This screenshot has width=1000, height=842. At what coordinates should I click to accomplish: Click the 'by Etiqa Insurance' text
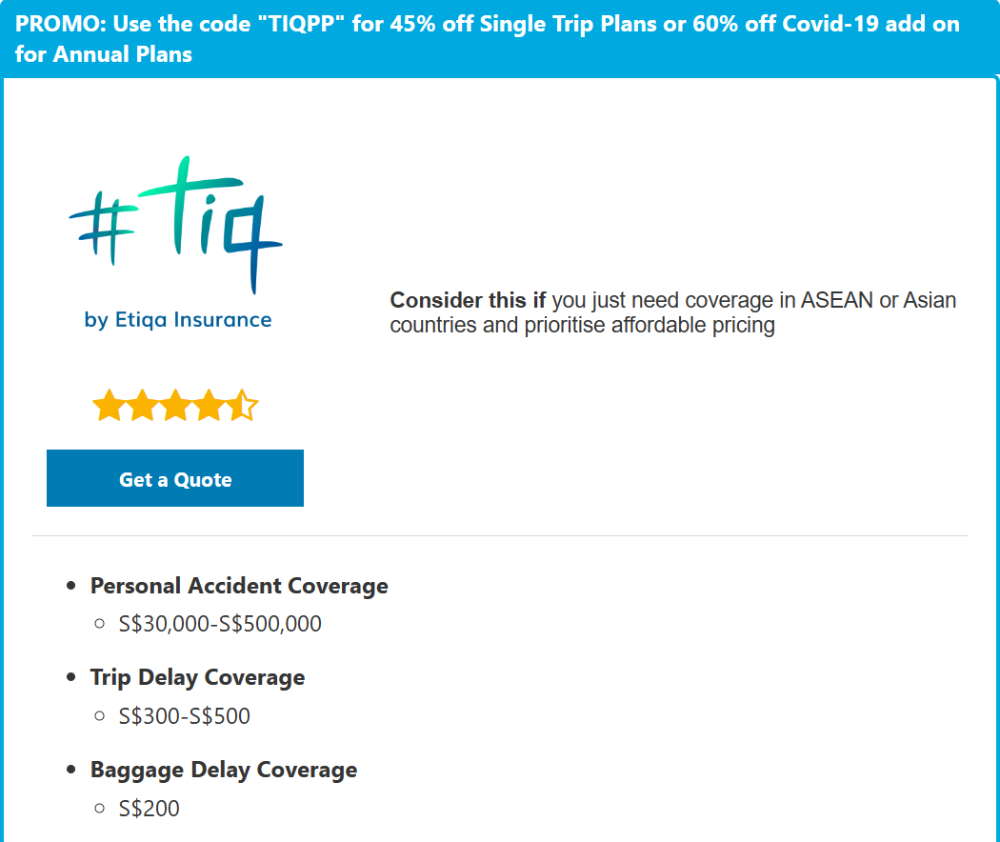point(178,320)
